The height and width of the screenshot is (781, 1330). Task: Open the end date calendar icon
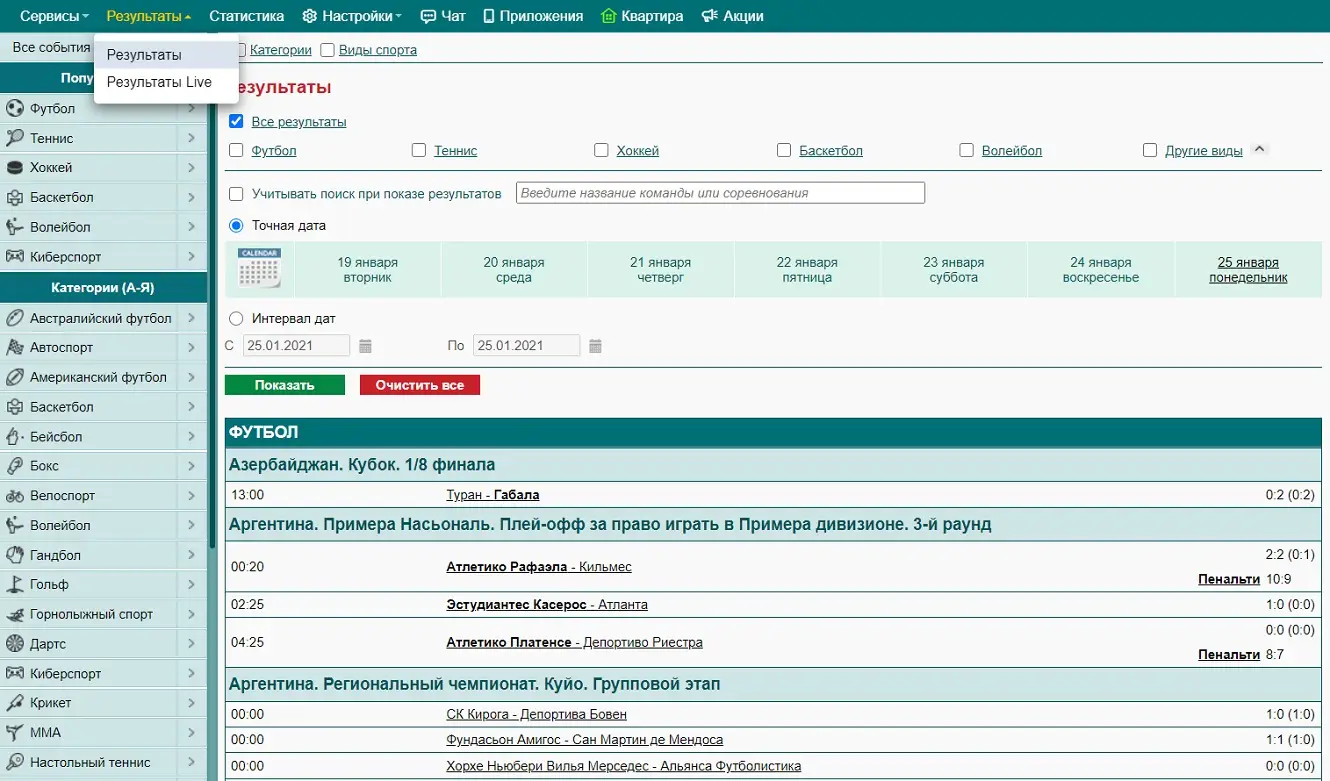[596, 346]
